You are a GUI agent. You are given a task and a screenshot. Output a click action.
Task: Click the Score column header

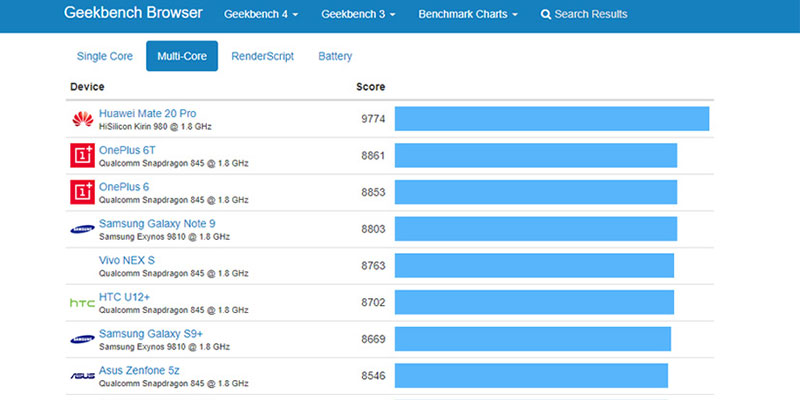[370, 87]
